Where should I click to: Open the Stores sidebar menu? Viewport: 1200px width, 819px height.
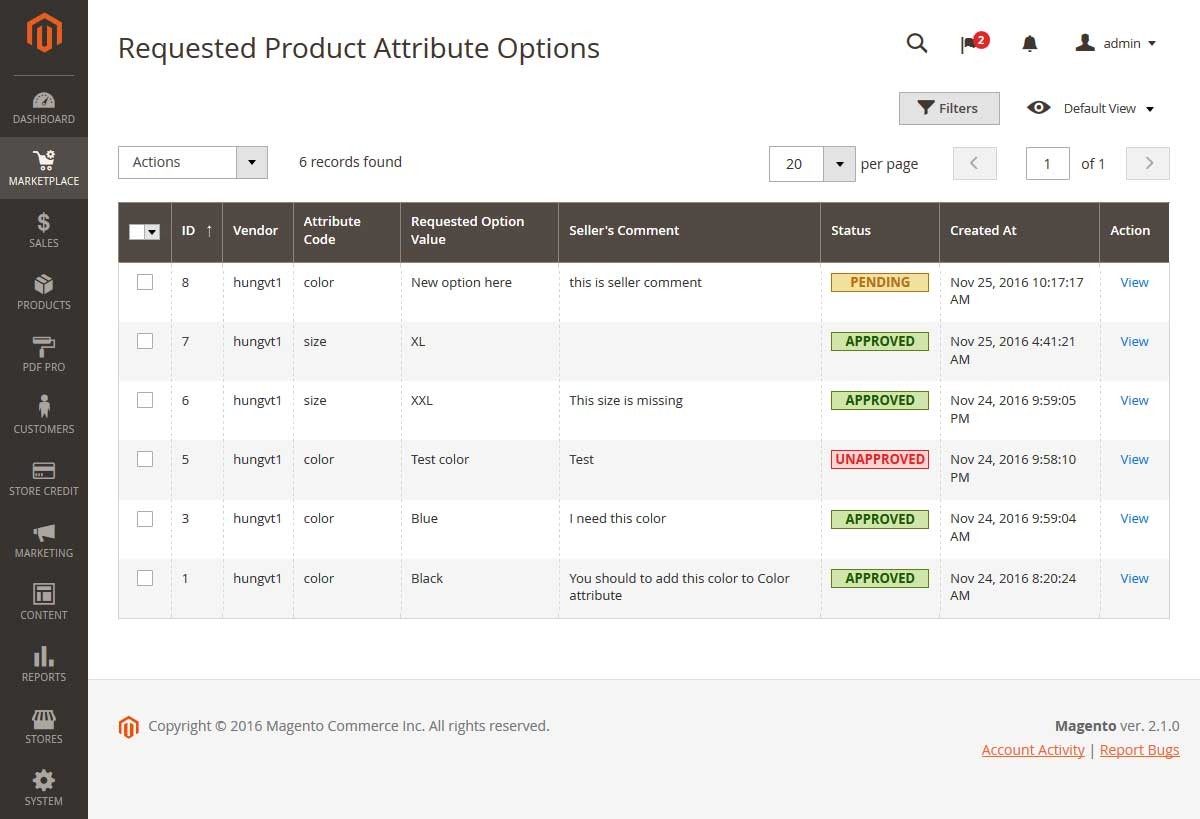pyautogui.click(x=43, y=726)
